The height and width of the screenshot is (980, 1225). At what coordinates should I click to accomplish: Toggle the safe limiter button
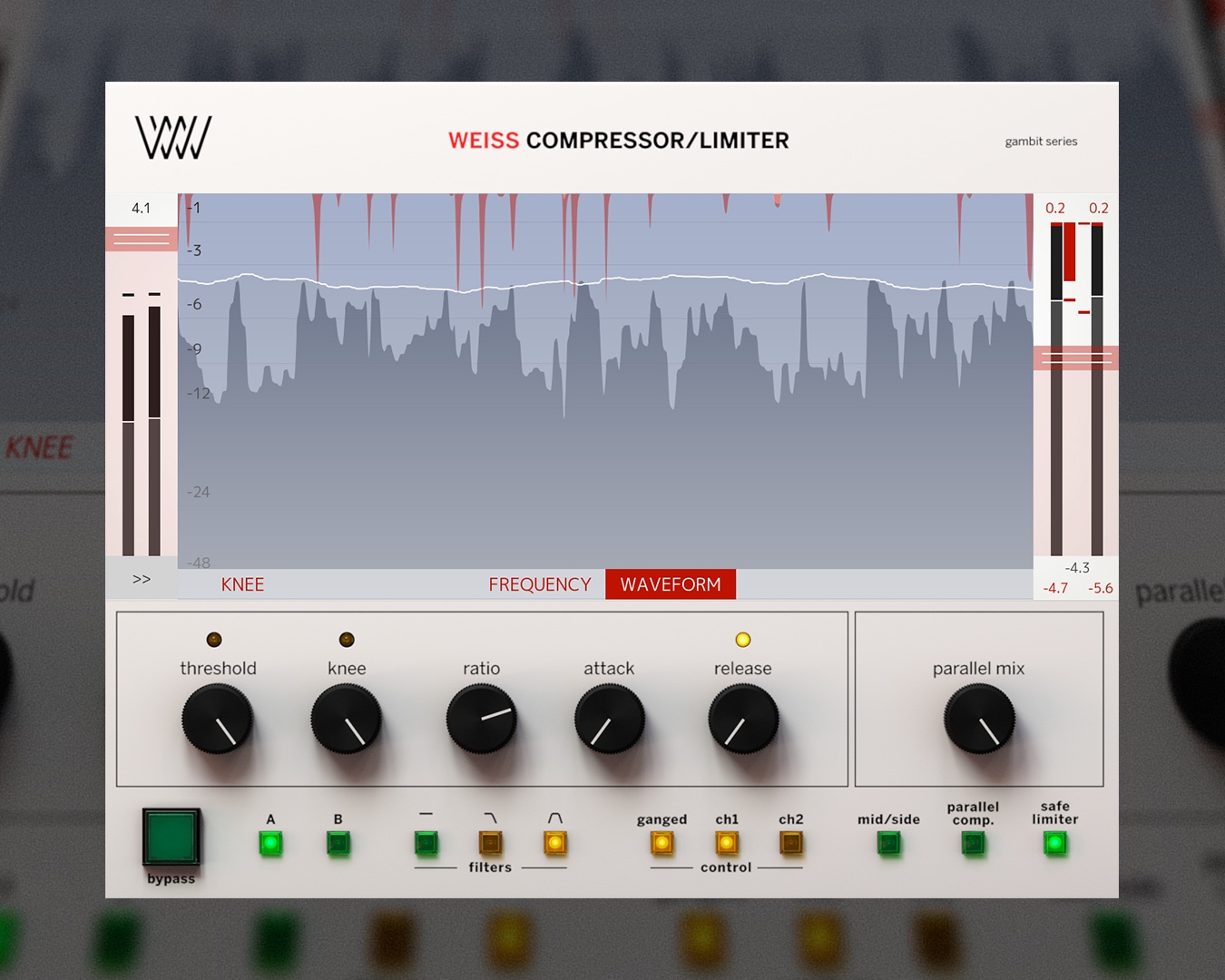coord(1054,844)
